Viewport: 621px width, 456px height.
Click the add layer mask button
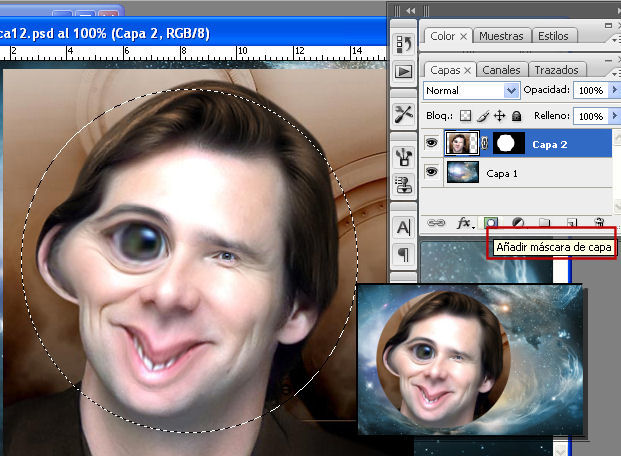tap(491, 223)
